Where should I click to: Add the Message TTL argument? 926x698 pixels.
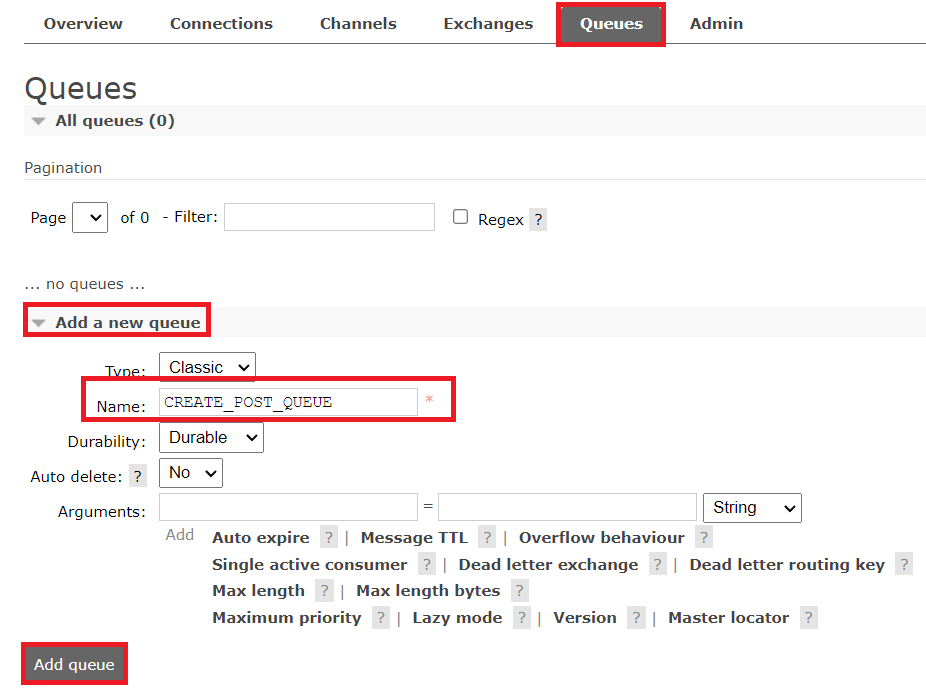coord(414,537)
